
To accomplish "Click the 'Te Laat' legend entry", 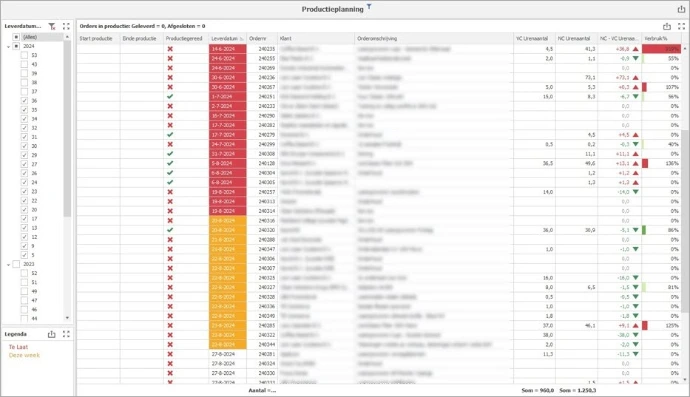I will [x=18, y=347].
